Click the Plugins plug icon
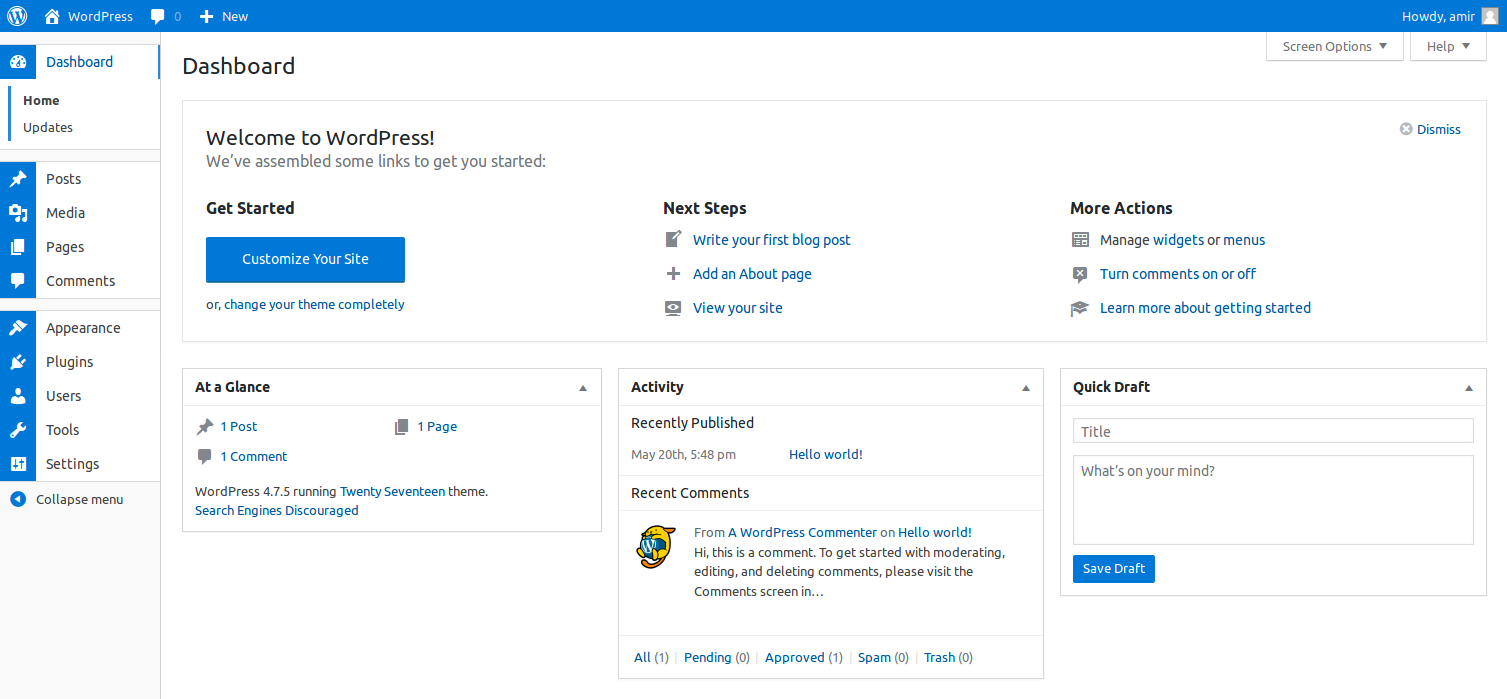Image resolution: width=1507 pixels, height=699 pixels. tap(18, 362)
